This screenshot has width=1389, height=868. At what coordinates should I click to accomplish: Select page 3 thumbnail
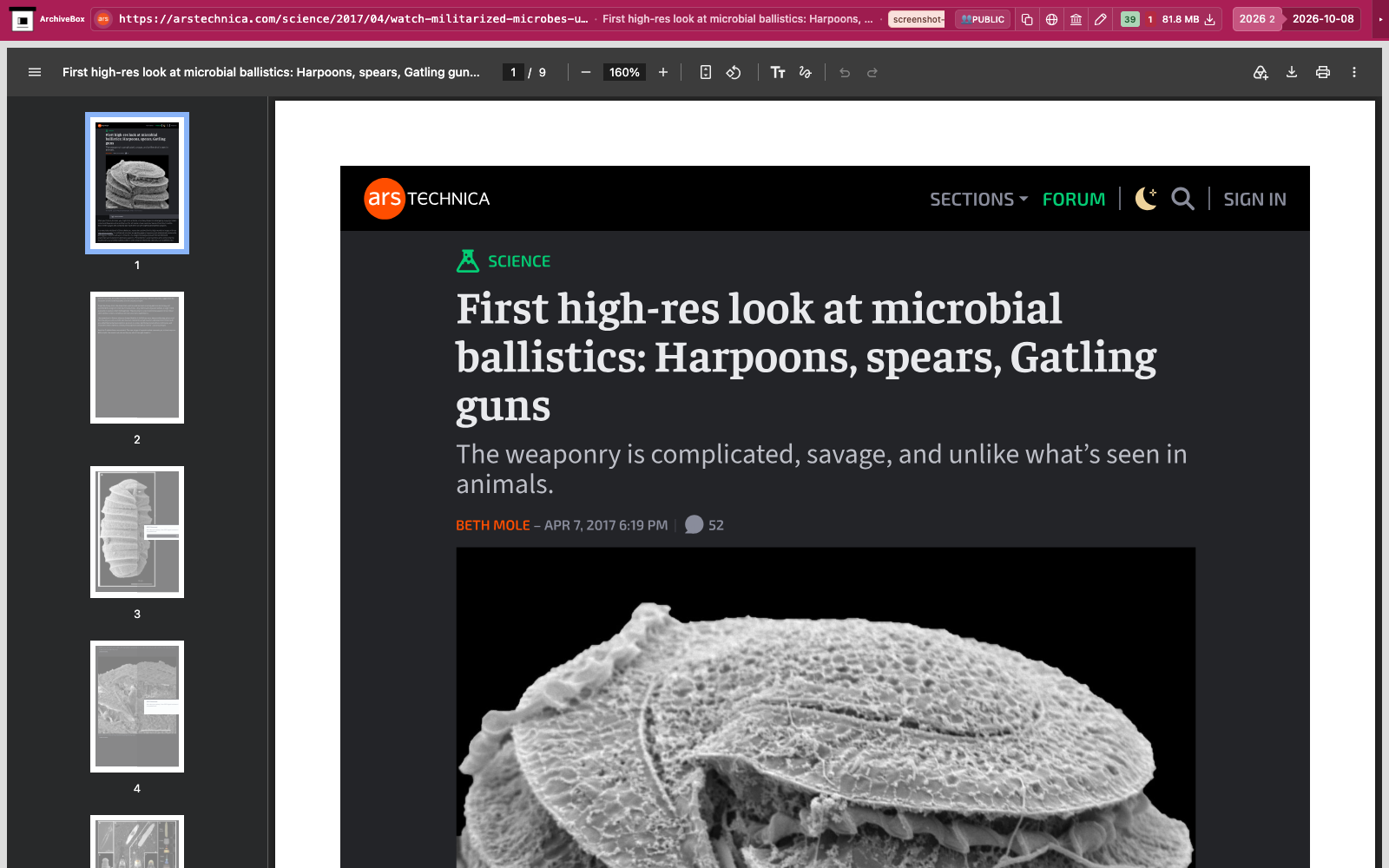coord(137,532)
